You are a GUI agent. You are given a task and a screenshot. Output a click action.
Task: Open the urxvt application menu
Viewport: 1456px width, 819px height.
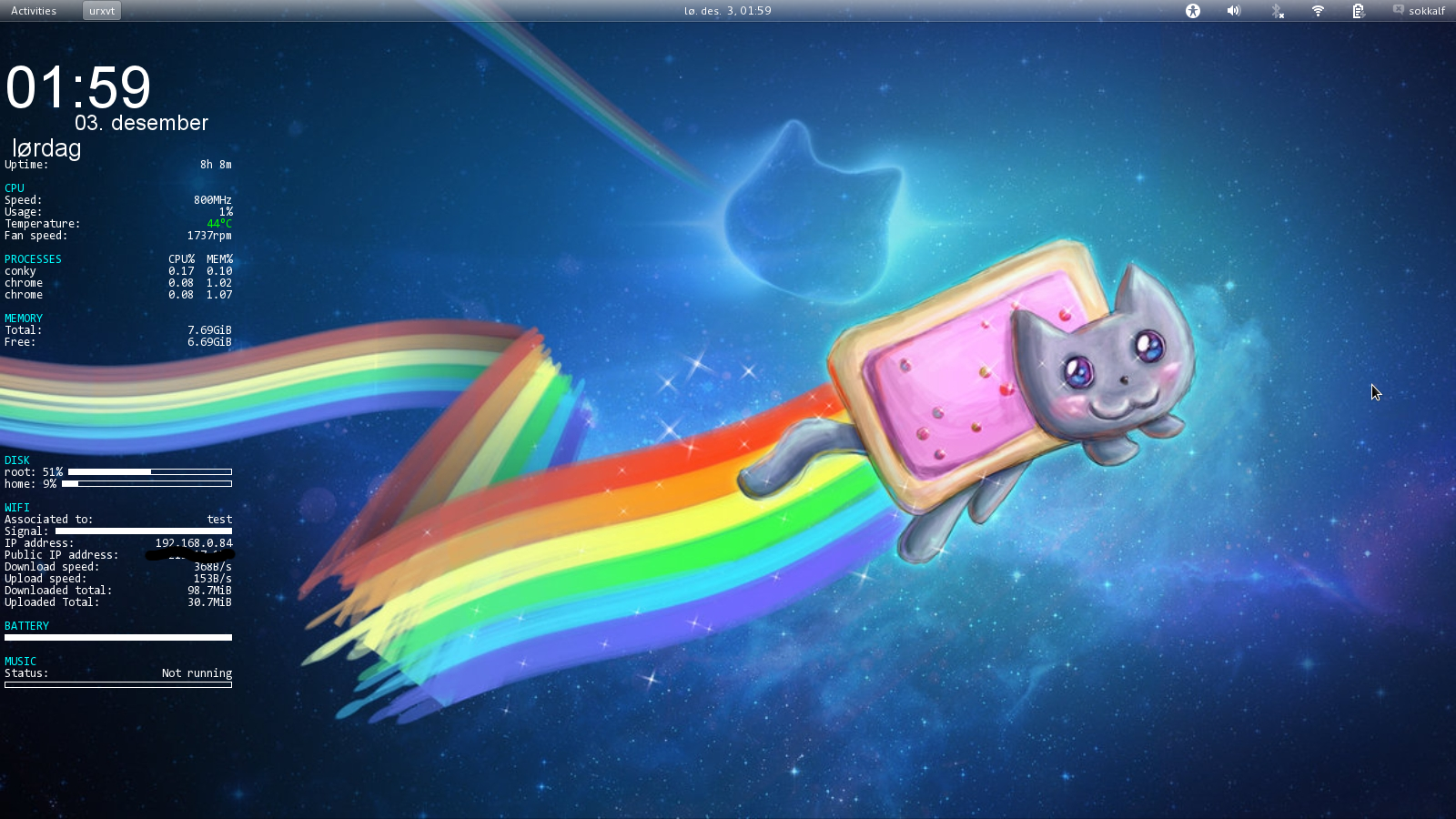tap(102, 11)
